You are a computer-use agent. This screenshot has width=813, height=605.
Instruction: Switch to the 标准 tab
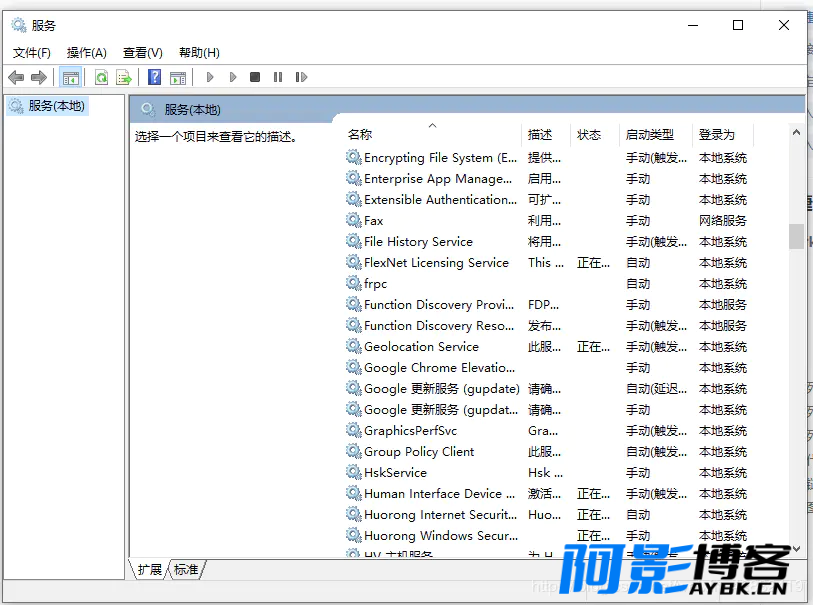[x=186, y=570]
